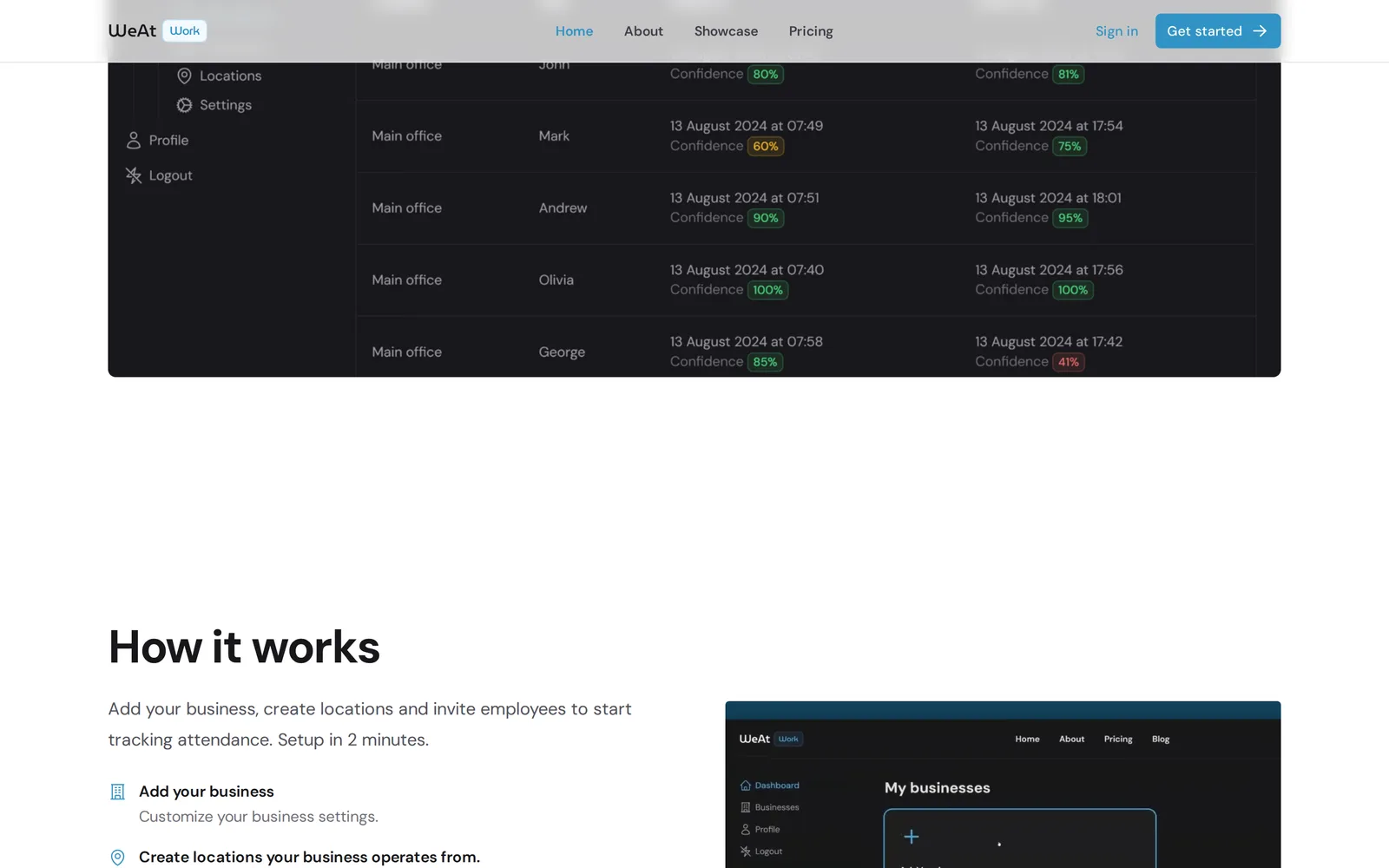Click the 95% confidence badge
The height and width of the screenshot is (868, 1389).
click(x=1070, y=219)
